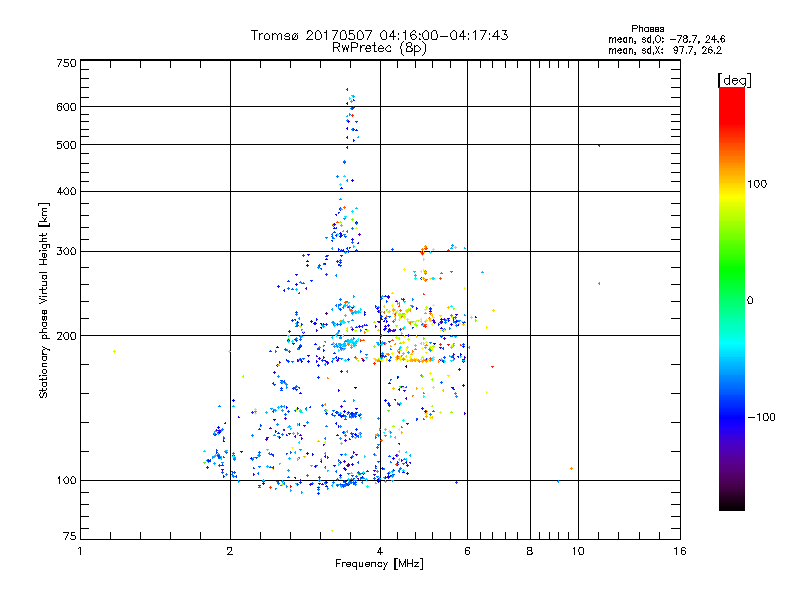Click the x-axis tick label '2'
Viewport: 800px width, 600px height.
pyautogui.click(x=230, y=551)
